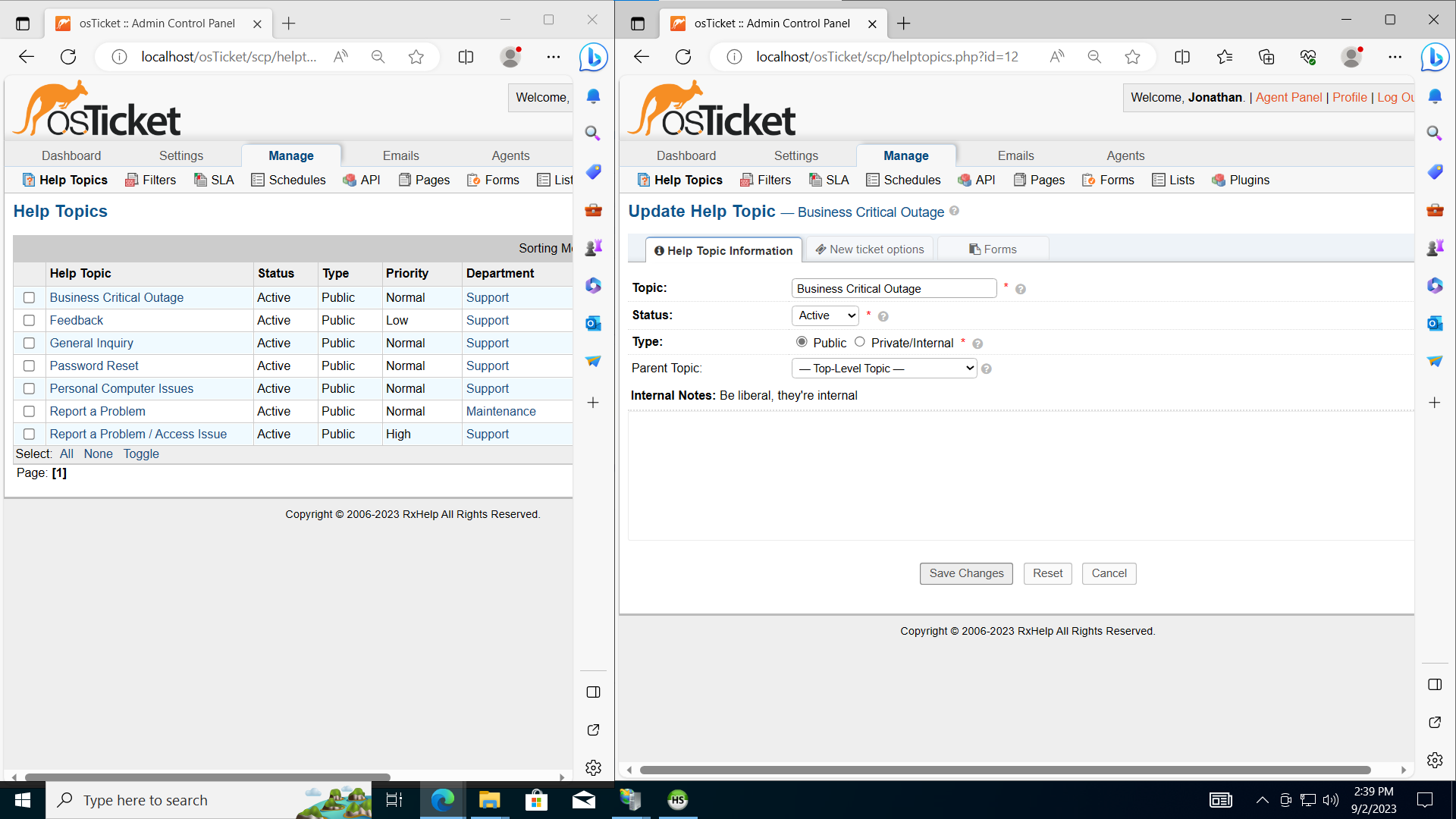The height and width of the screenshot is (819, 1456).
Task: Open the Status dropdown showing Active
Action: pos(824,315)
